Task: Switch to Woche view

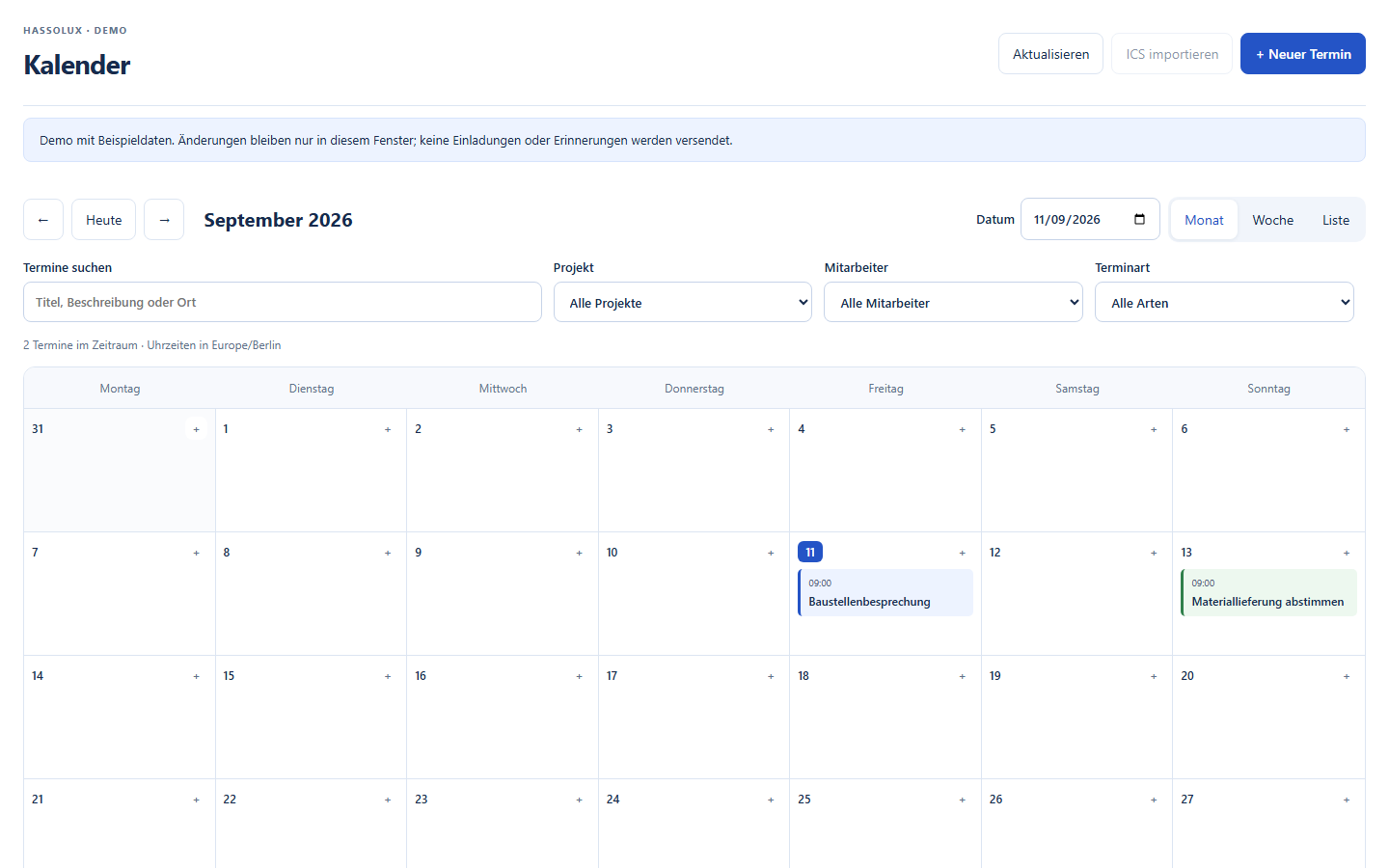Action: tap(1273, 220)
